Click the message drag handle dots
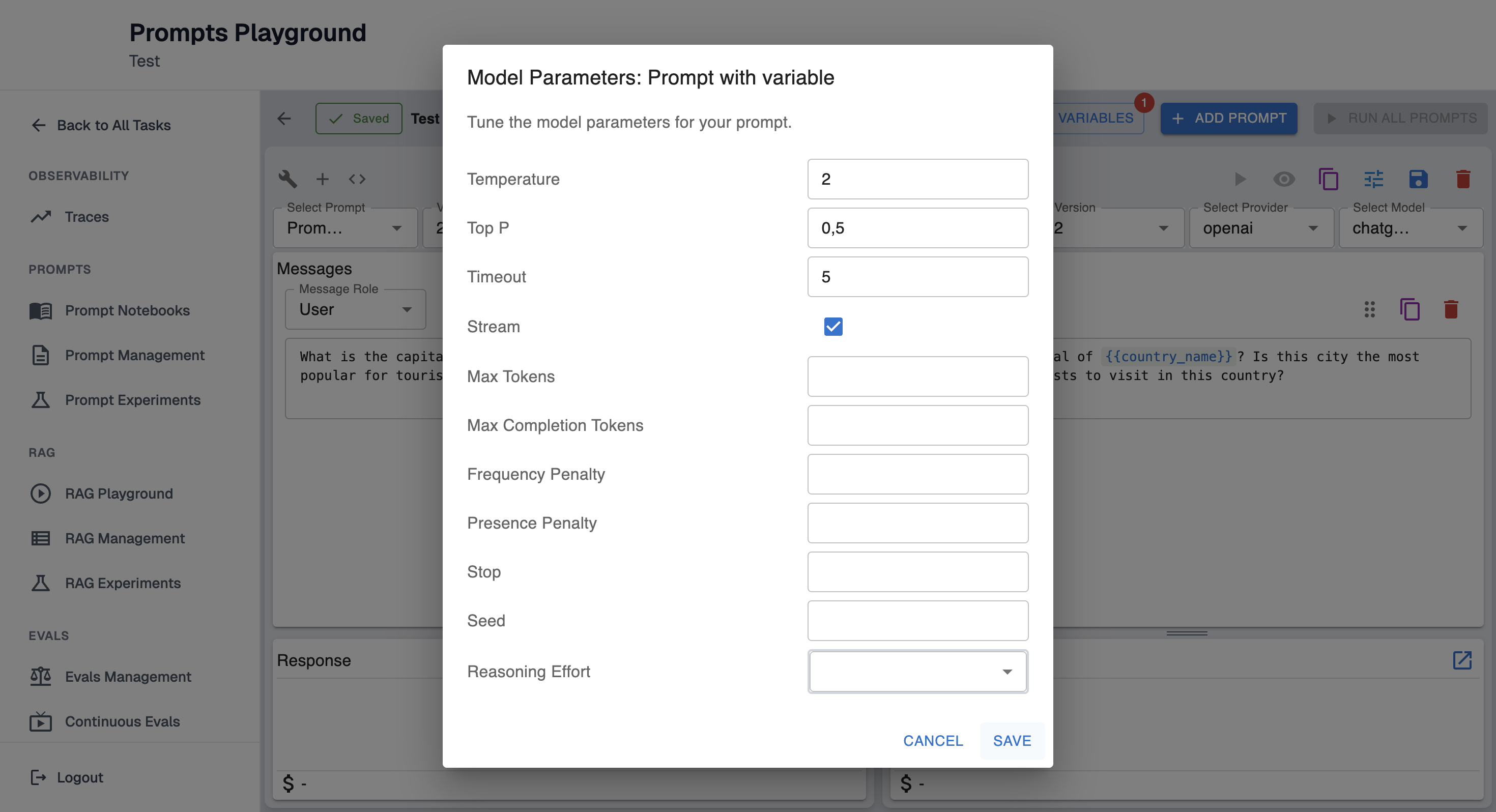The width and height of the screenshot is (1496, 812). tap(1369, 309)
